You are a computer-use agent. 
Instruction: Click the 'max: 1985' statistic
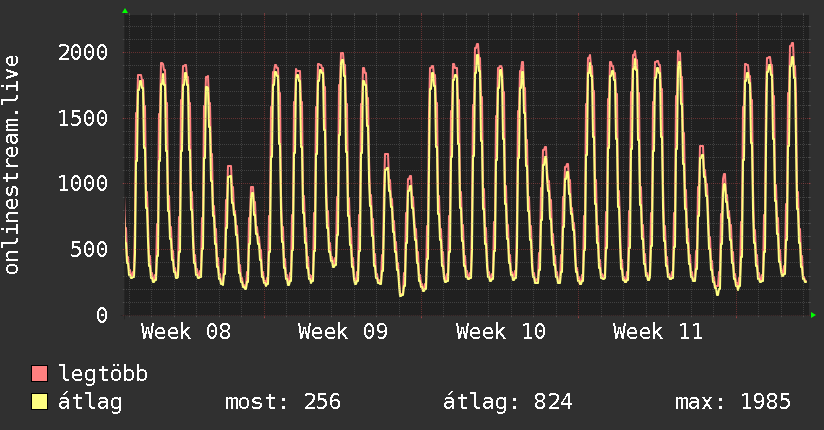pyautogui.click(x=733, y=402)
